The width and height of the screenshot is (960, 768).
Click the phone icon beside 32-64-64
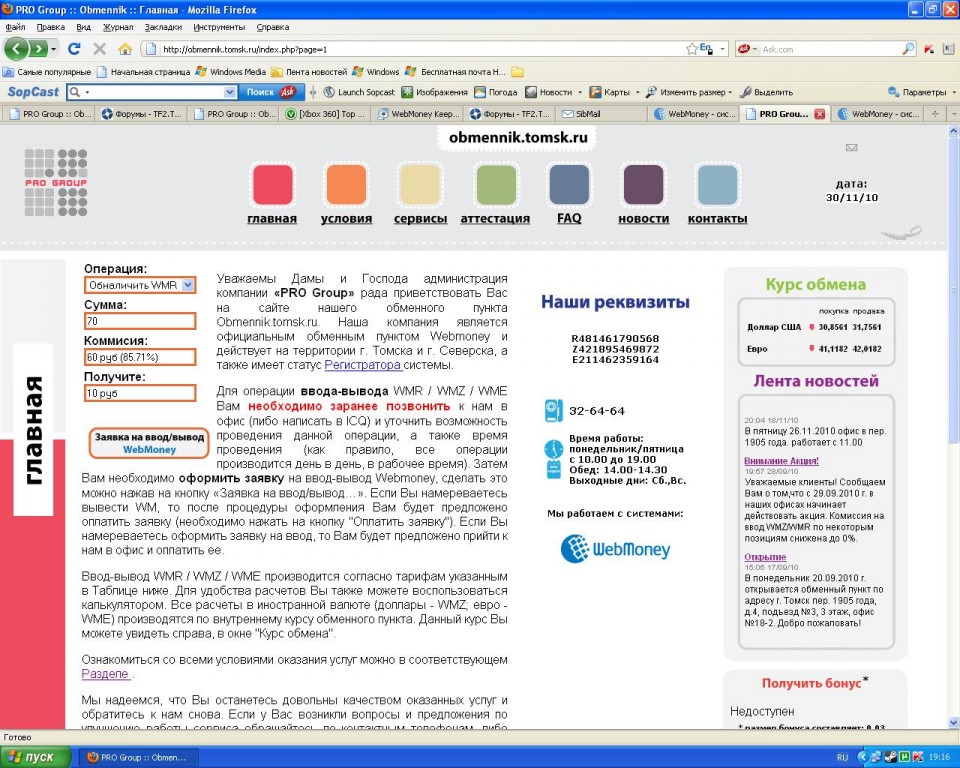(553, 410)
